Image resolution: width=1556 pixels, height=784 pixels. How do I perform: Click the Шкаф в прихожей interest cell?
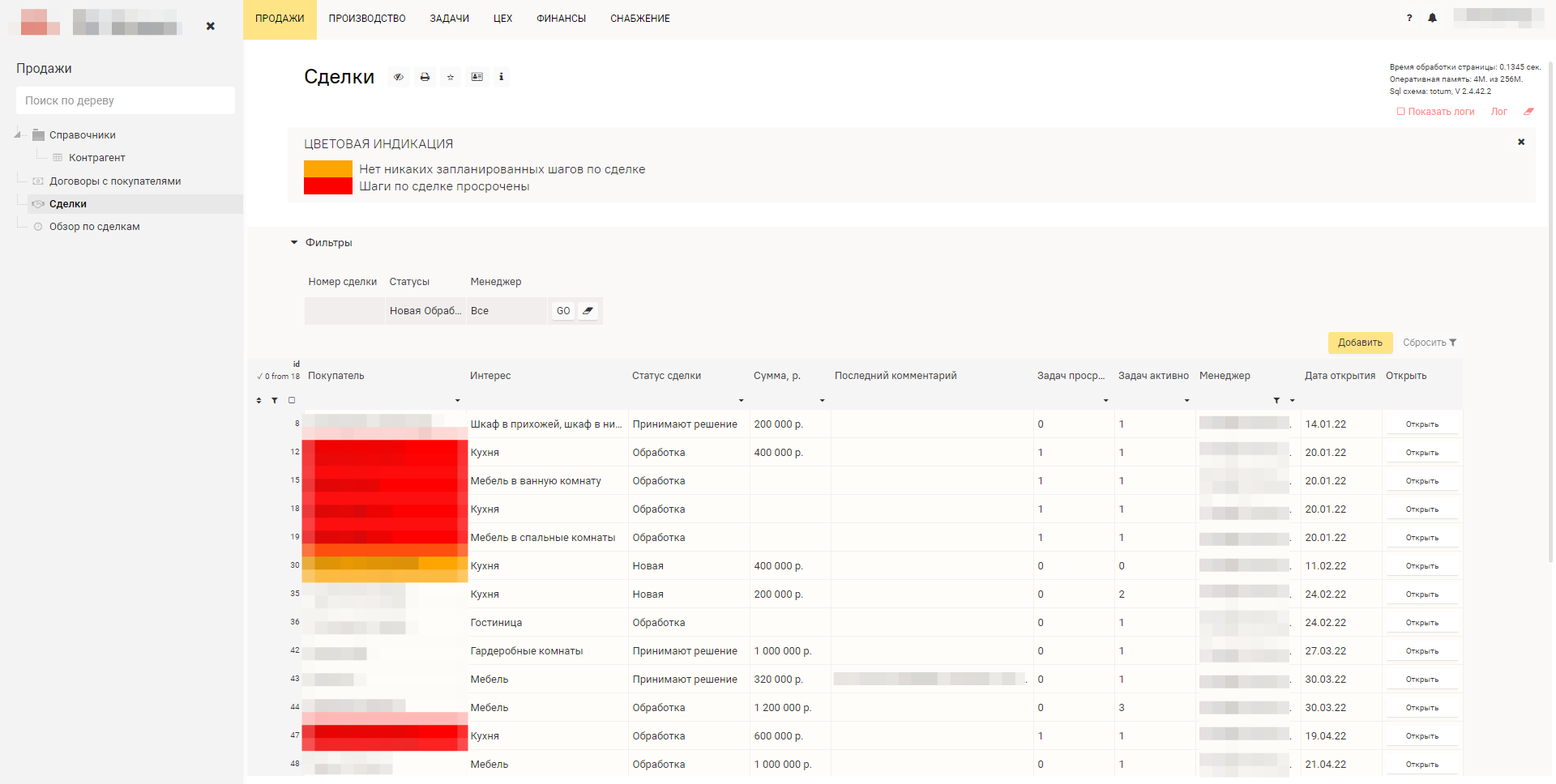(547, 424)
